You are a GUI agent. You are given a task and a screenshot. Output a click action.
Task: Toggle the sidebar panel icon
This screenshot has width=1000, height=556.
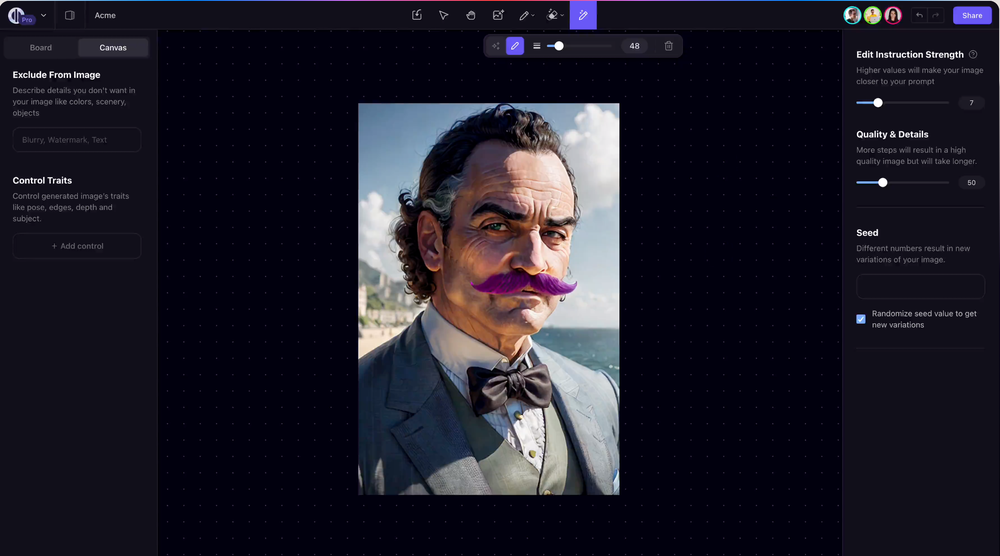click(70, 15)
